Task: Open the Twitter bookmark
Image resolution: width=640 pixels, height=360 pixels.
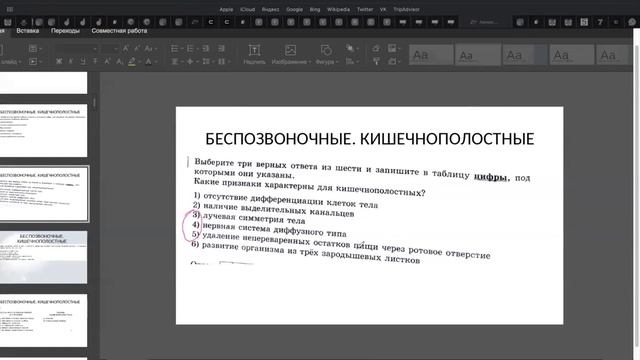Action: point(365,9)
